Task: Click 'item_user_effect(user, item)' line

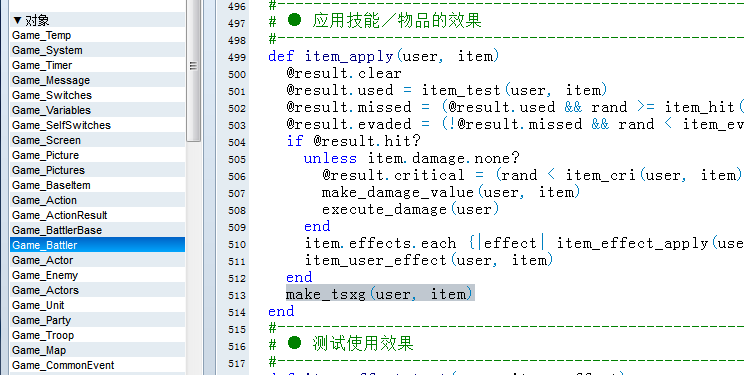Action: click(429, 260)
